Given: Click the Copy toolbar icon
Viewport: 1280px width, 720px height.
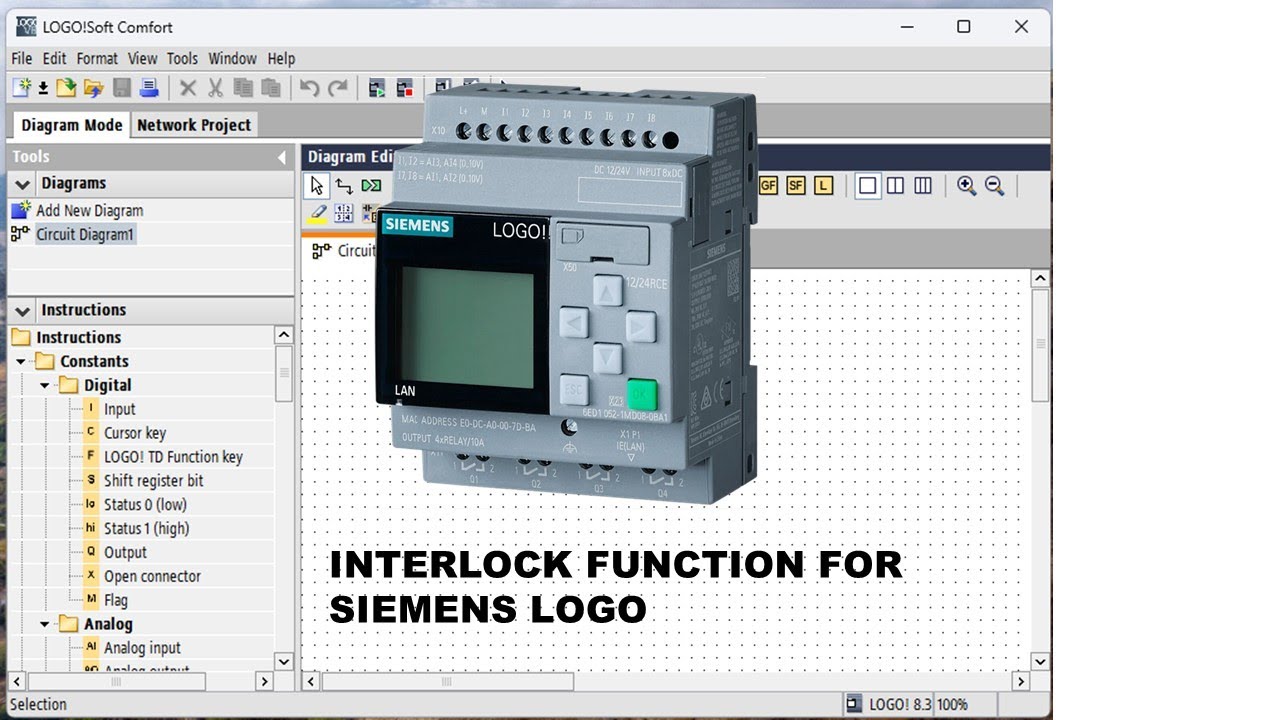Looking at the screenshot, I should (x=243, y=88).
